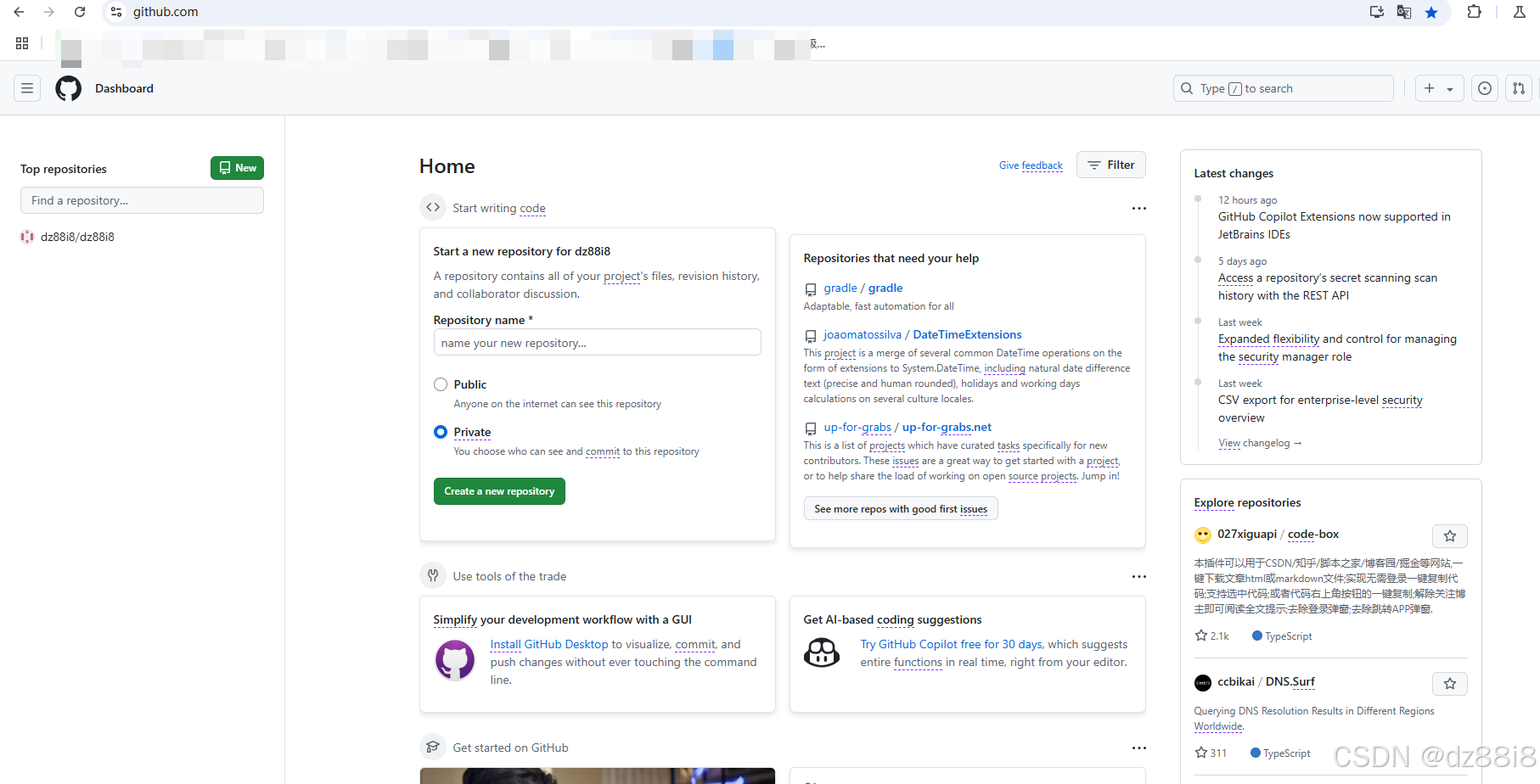The height and width of the screenshot is (784, 1540).
Task: Click the repository icon beside up-for-grabs
Action: coord(811,428)
